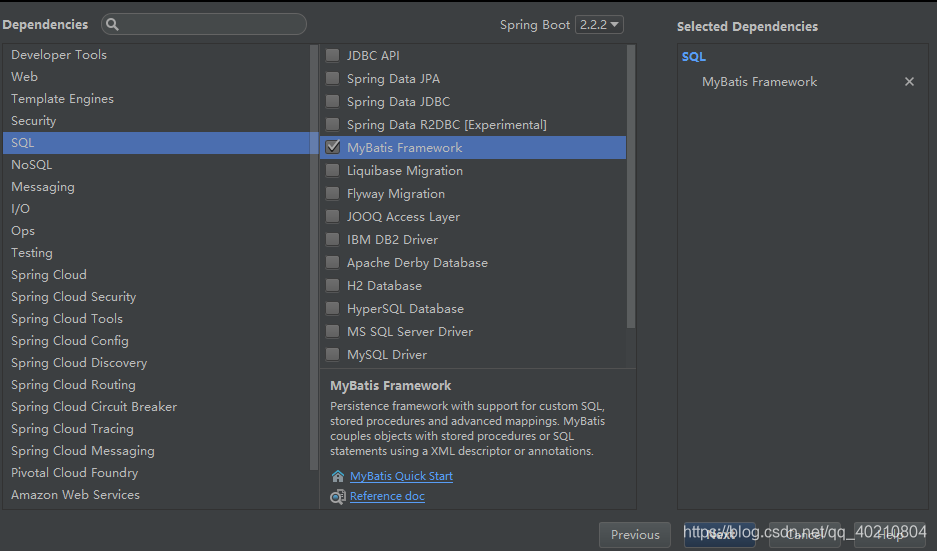Open the Spring Cloud Messaging category
Image resolution: width=937 pixels, height=551 pixels.
tap(157, 451)
